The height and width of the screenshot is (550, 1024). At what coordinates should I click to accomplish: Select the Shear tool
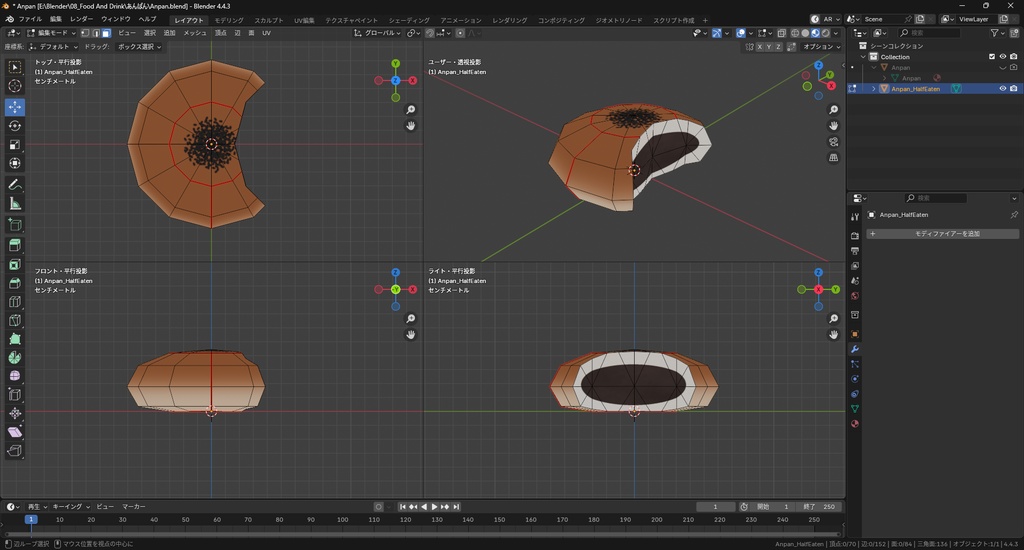[14, 432]
